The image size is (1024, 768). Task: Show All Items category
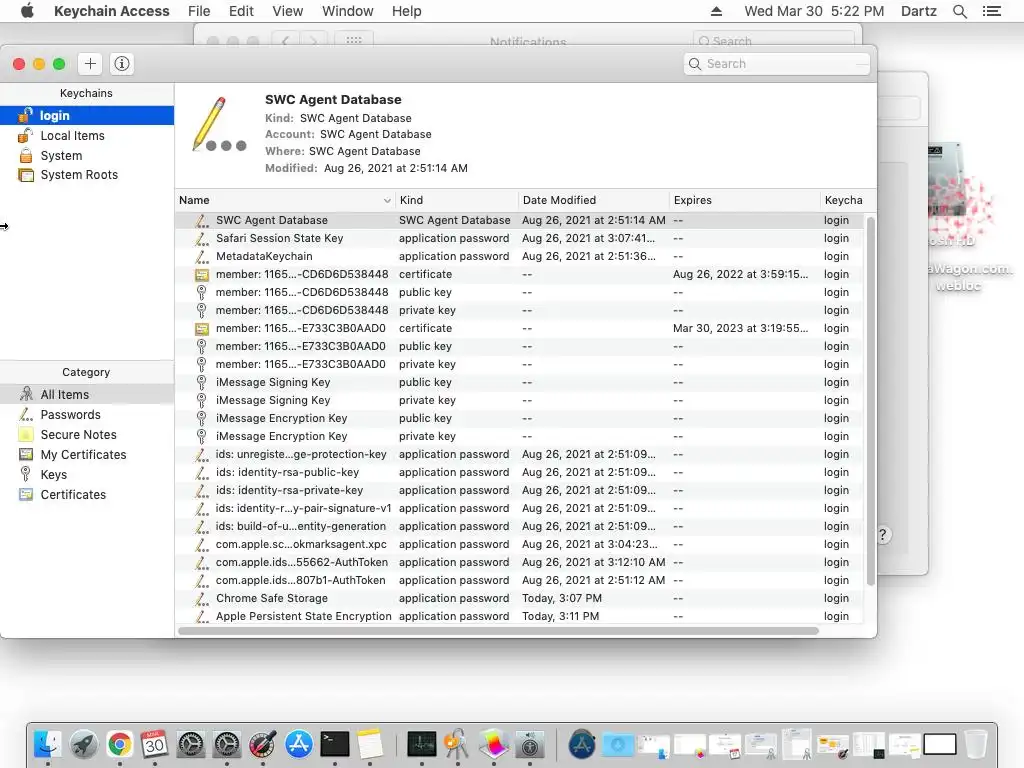(x=87, y=394)
